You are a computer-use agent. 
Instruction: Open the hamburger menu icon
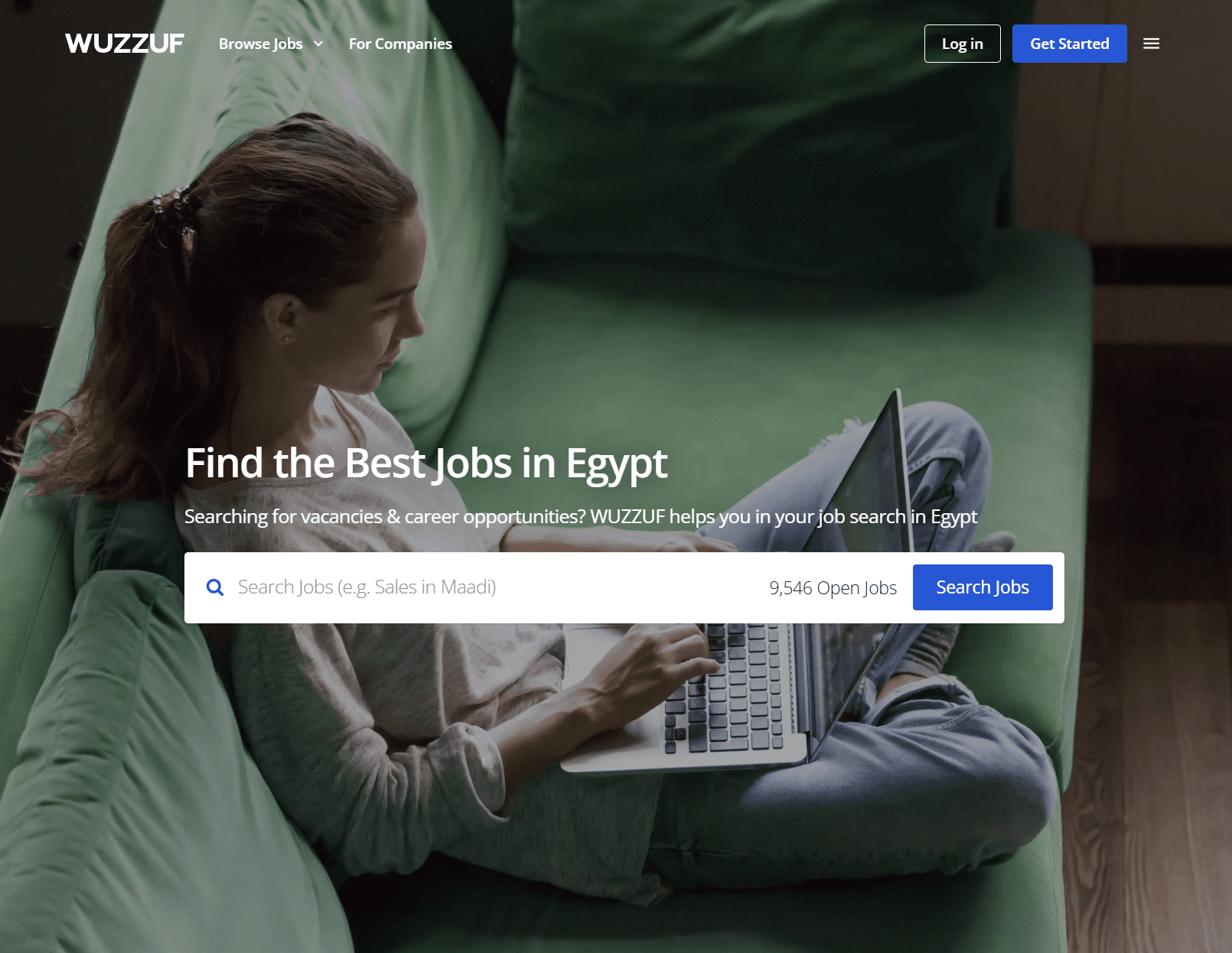(x=1151, y=44)
